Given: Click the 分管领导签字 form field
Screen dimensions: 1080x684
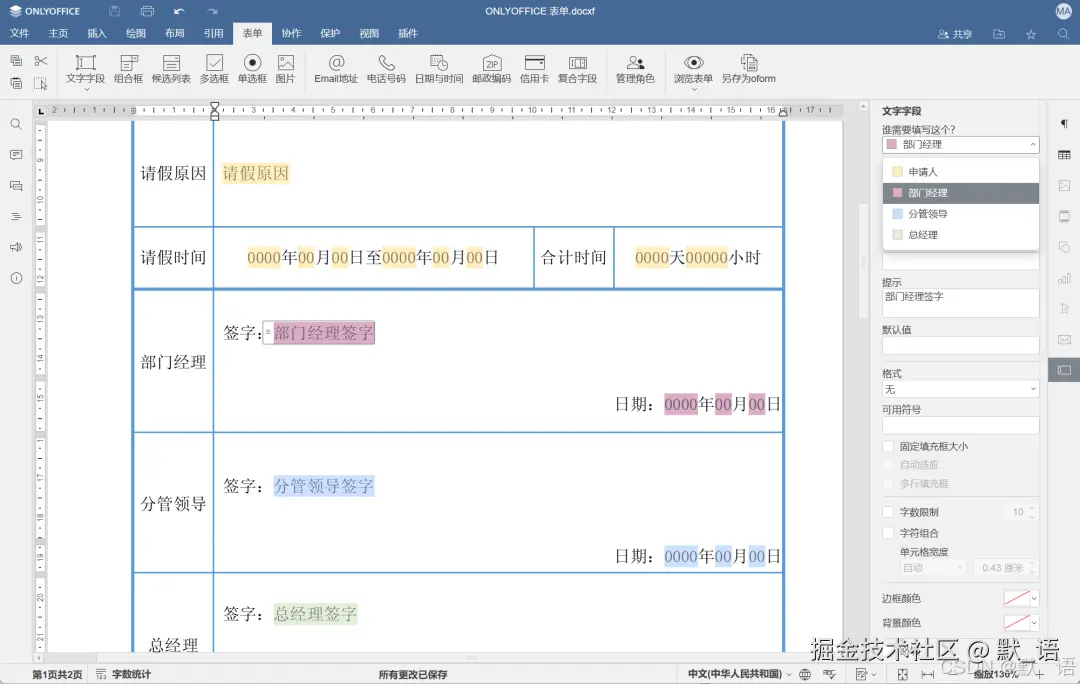Looking at the screenshot, I should pyautogui.click(x=324, y=486).
